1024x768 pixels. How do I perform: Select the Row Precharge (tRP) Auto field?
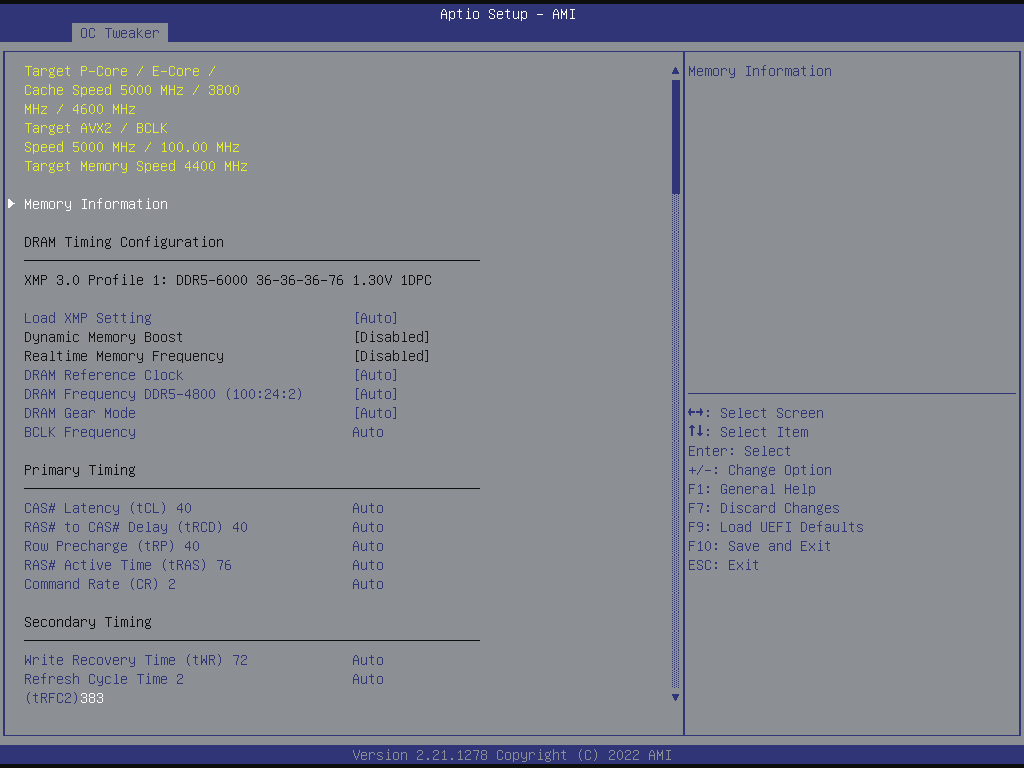pos(368,546)
